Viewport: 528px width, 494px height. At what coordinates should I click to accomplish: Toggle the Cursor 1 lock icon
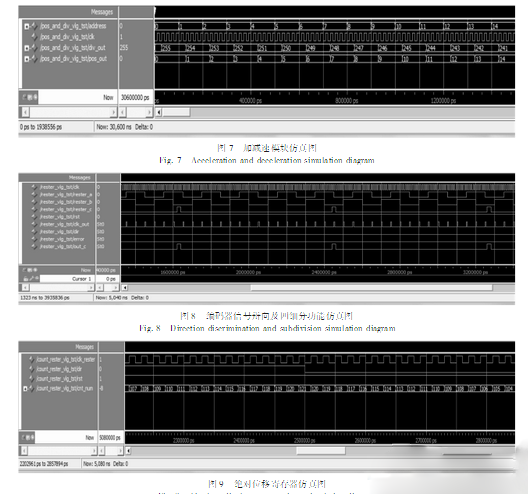pyautogui.click(x=26, y=279)
